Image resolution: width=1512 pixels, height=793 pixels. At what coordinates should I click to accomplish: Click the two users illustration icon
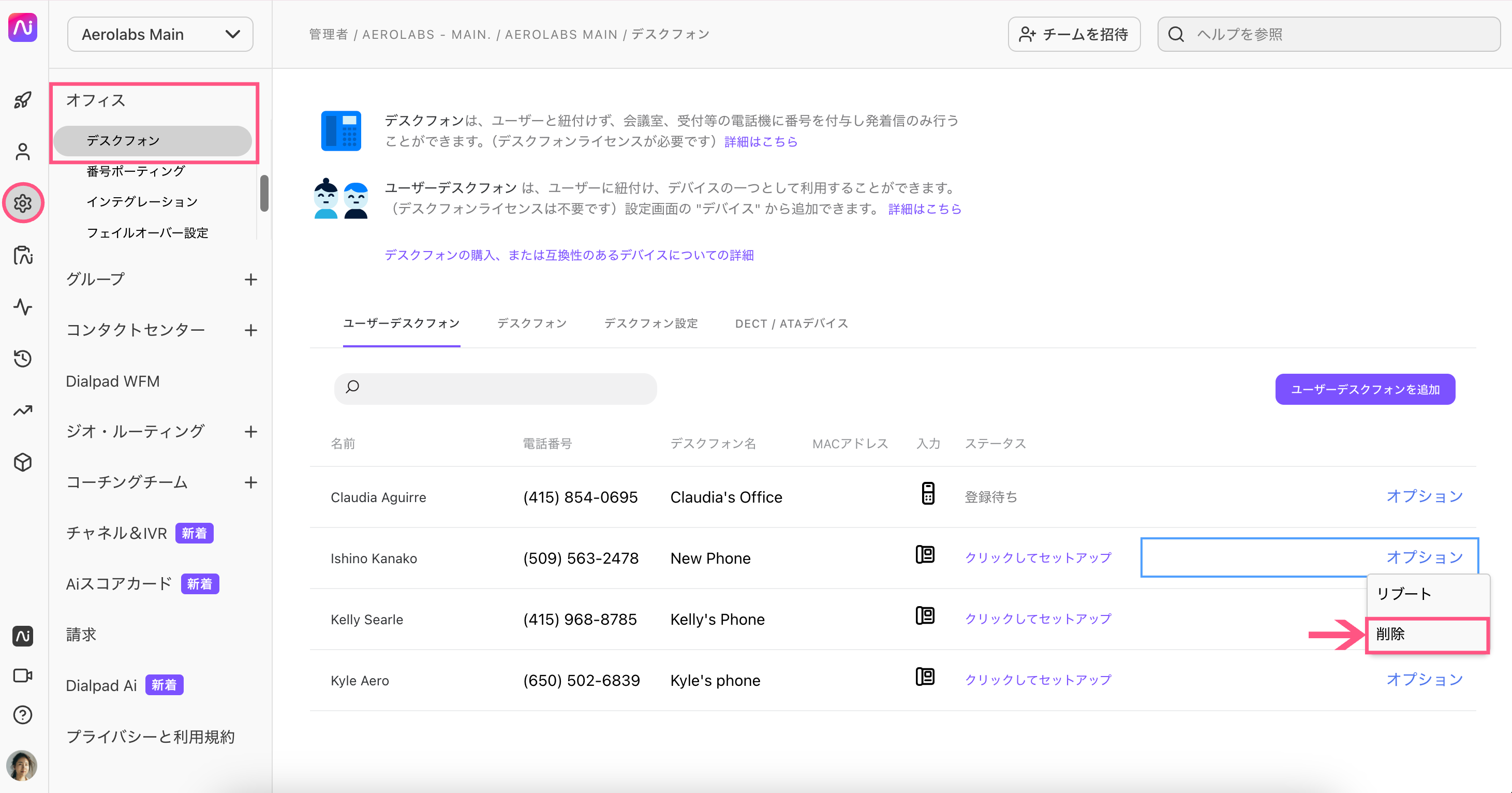[341, 198]
